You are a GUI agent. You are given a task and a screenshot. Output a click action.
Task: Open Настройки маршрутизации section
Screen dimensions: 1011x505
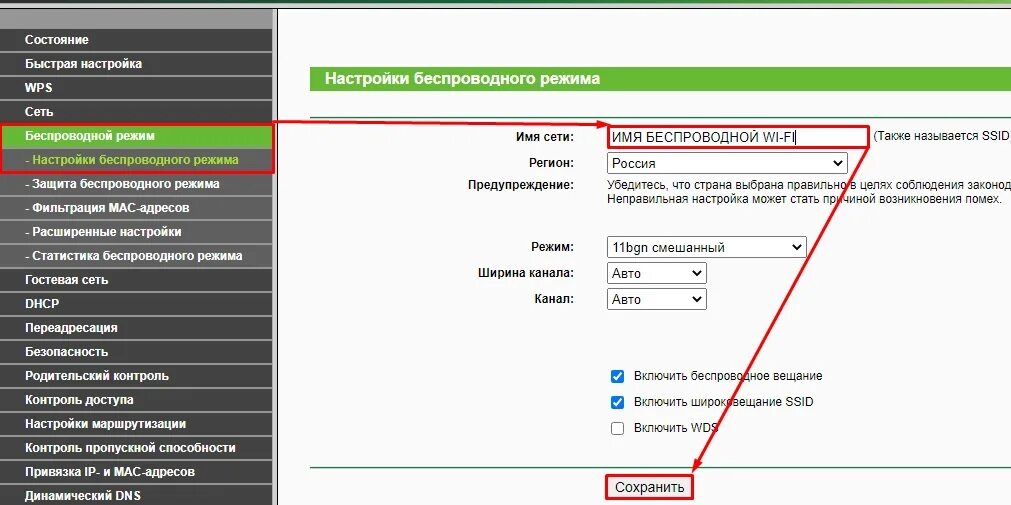[136, 424]
